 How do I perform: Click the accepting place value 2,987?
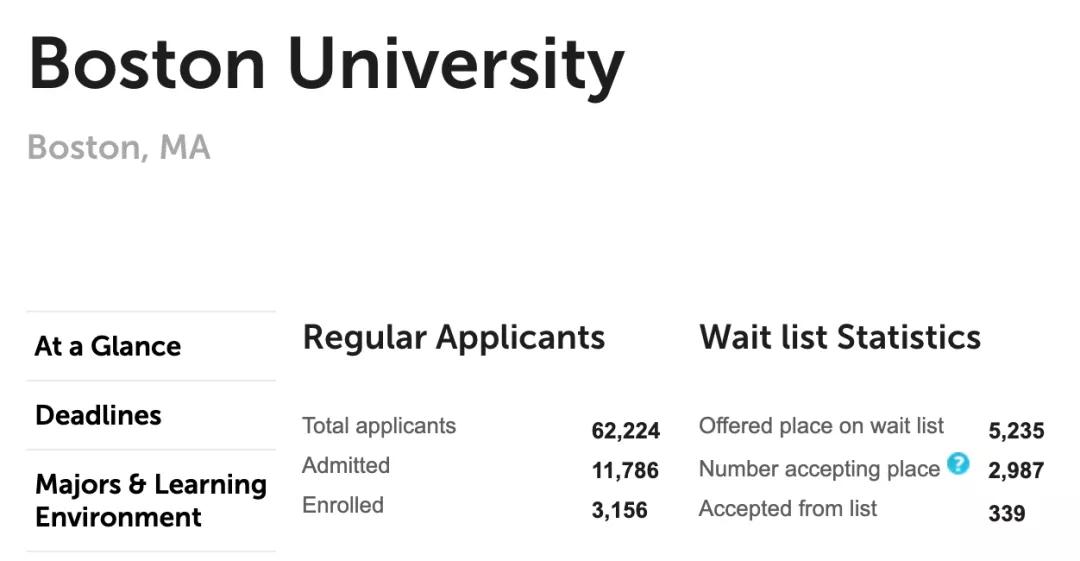(x=1016, y=470)
